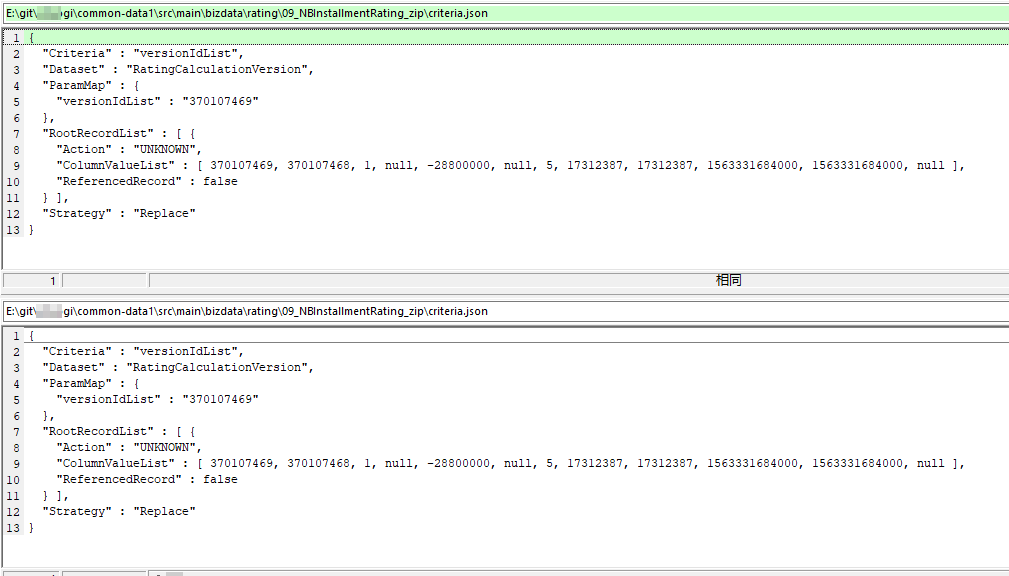Screen dimensions: 1009x576
Task: Click the Strategy Replace line in the top pane
Action: coord(110,213)
